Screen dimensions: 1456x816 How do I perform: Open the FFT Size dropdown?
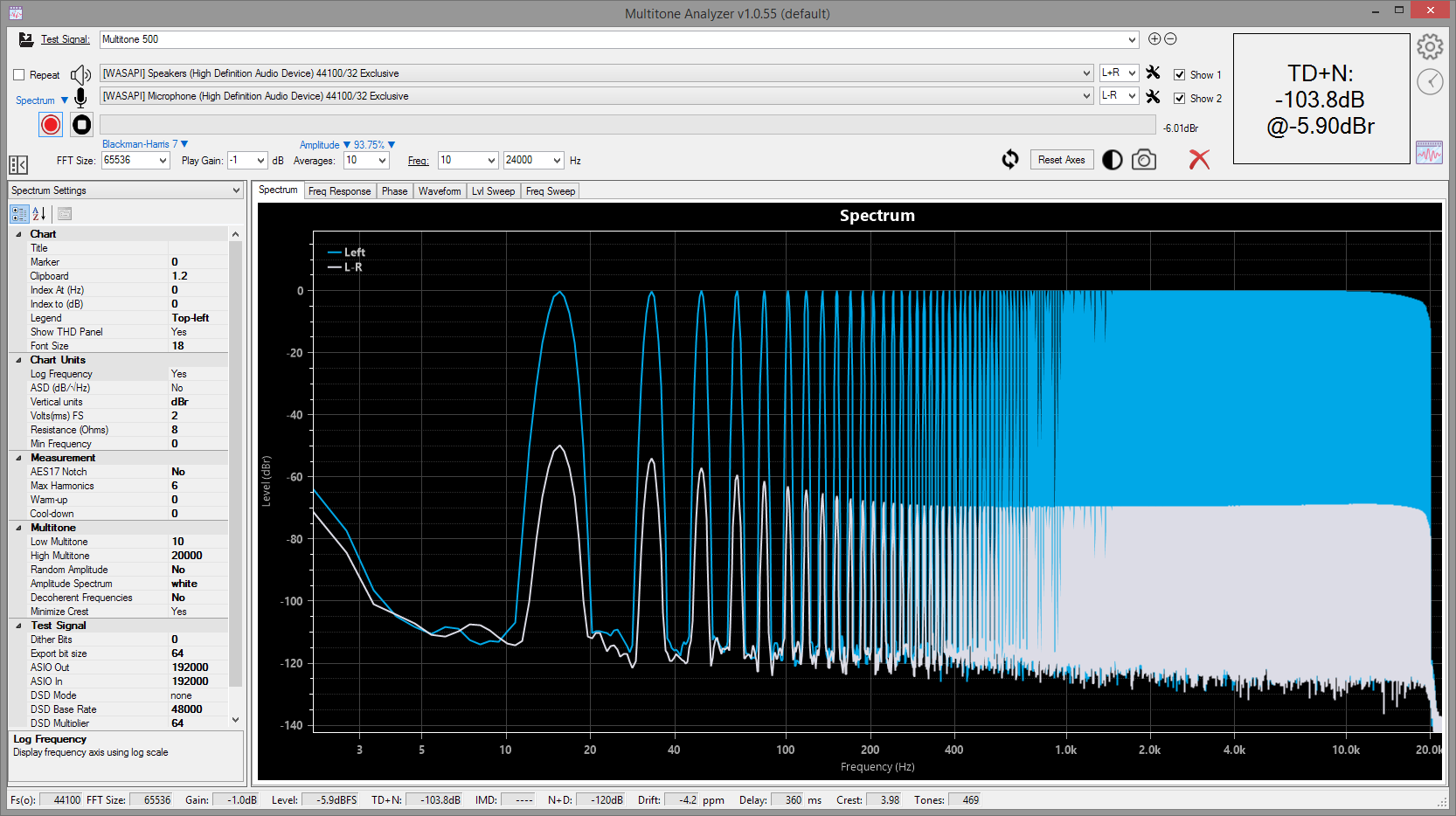(163, 161)
